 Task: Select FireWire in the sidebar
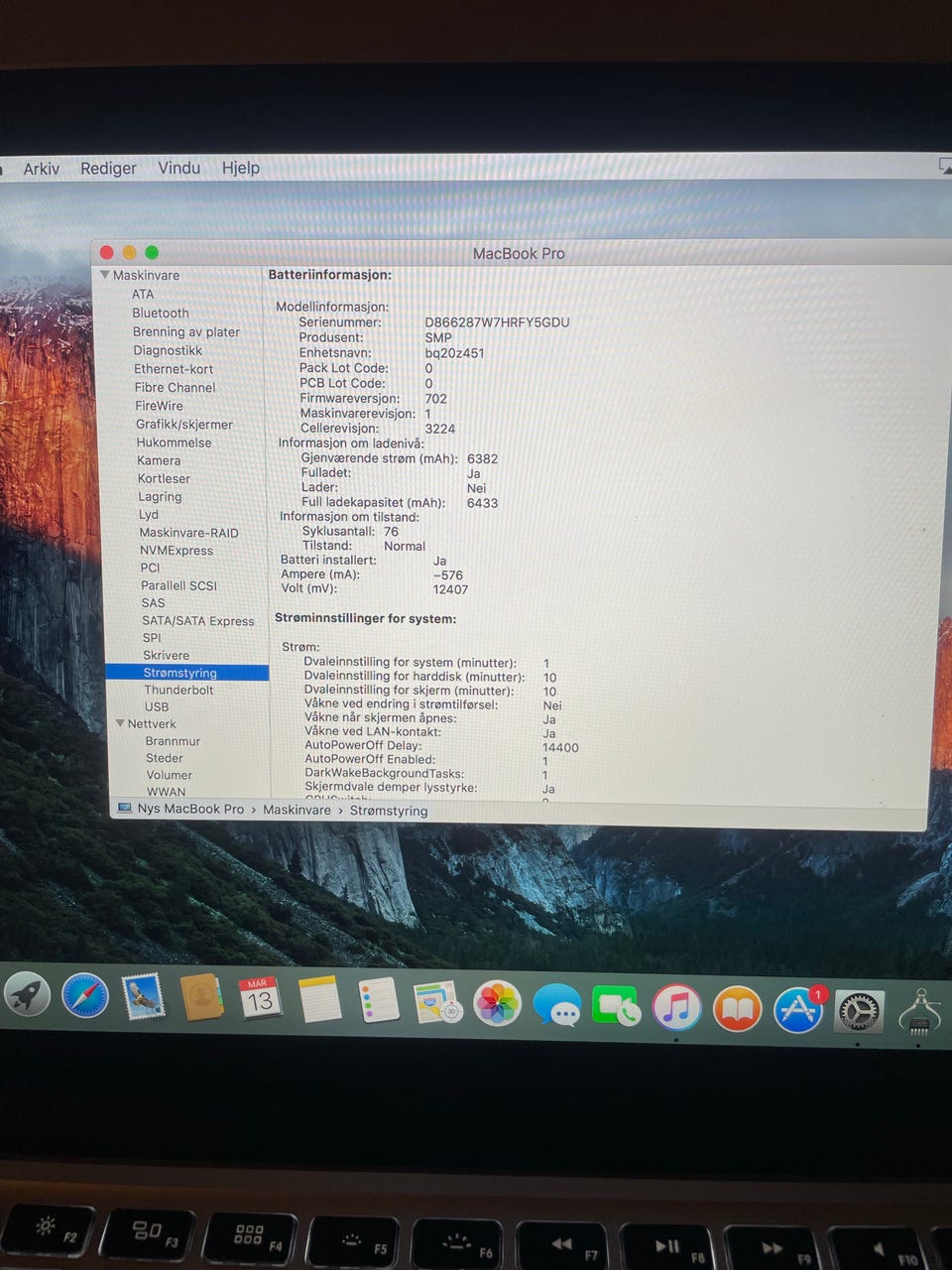(x=159, y=406)
